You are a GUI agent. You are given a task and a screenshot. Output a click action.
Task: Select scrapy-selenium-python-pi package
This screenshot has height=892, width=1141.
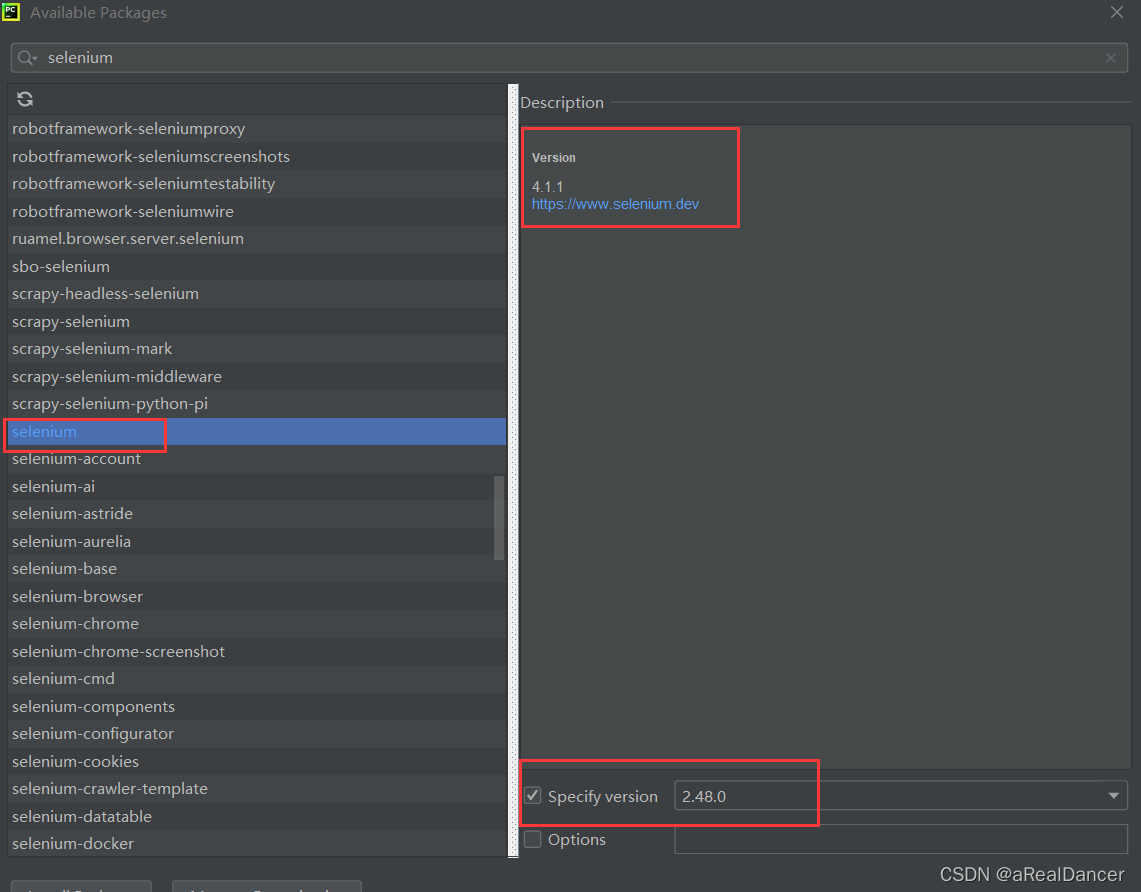click(257, 404)
